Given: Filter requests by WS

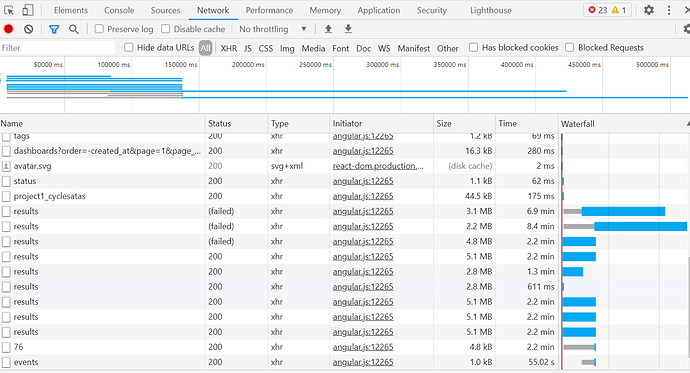Looking at the screenshot, I should (x=384, y=48).
